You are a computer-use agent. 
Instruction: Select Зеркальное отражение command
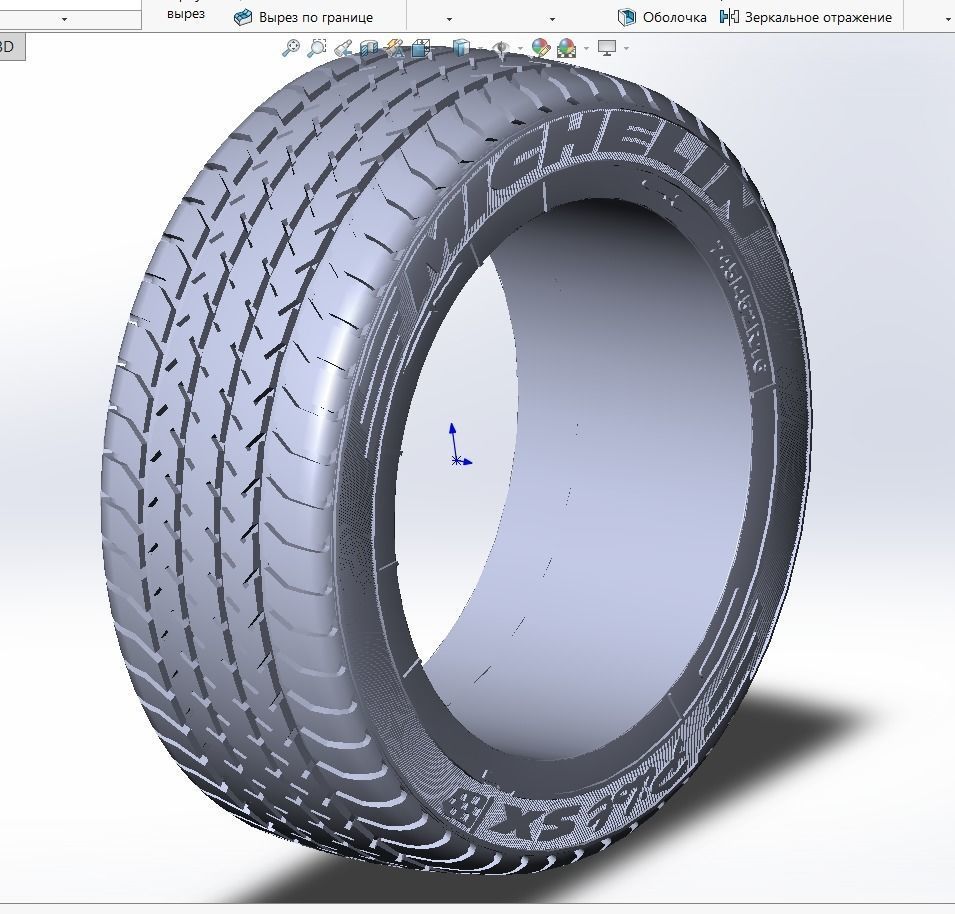pyautogui.click(x=818, y=18)
